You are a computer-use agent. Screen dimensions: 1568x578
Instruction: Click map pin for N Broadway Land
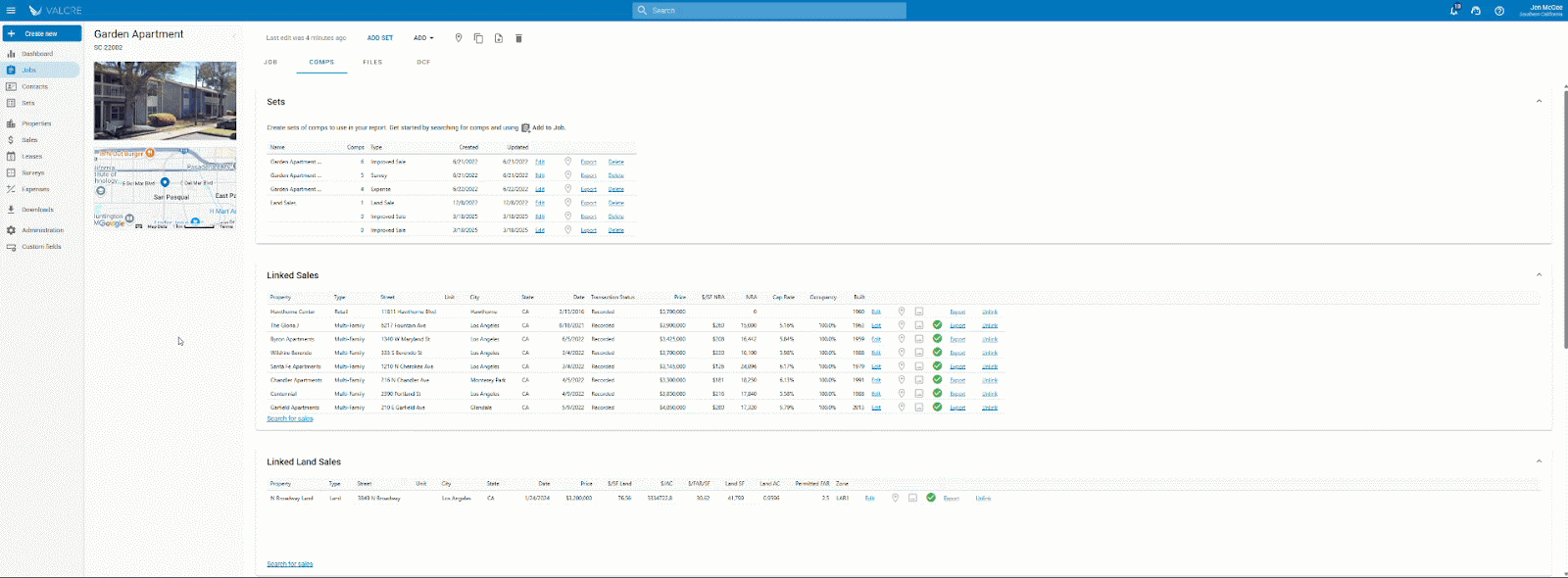(x=895, y=498)
